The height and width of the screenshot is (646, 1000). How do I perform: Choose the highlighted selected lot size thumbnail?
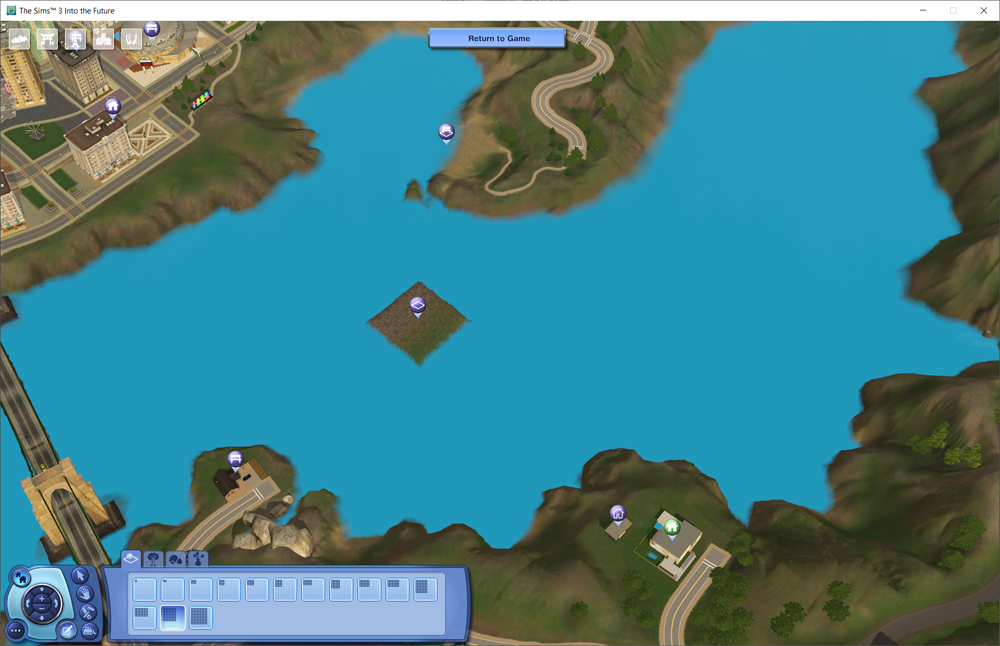tap(172, 617)
